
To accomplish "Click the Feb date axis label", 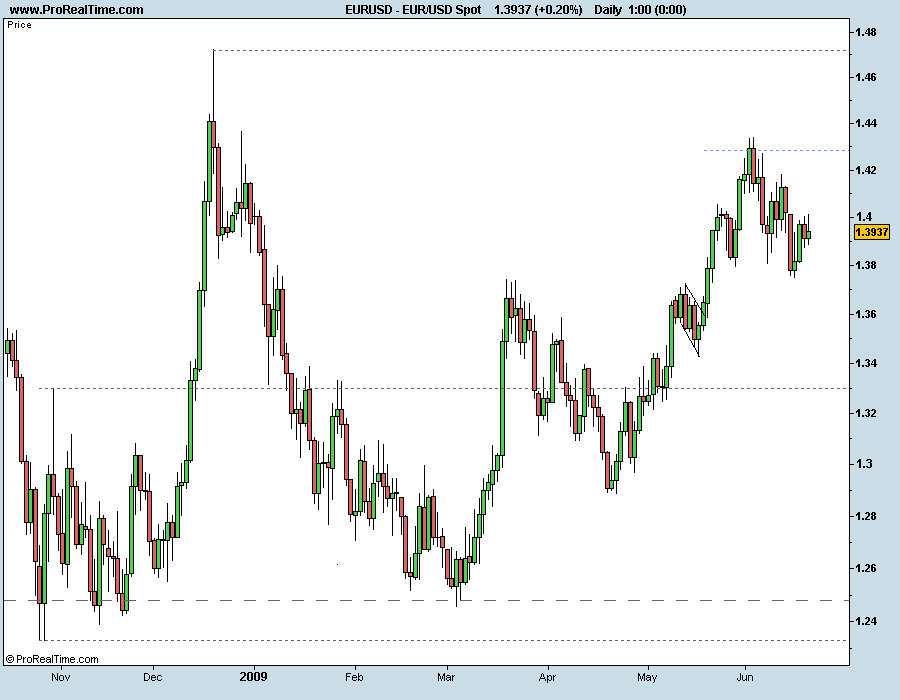I will 354,677.
